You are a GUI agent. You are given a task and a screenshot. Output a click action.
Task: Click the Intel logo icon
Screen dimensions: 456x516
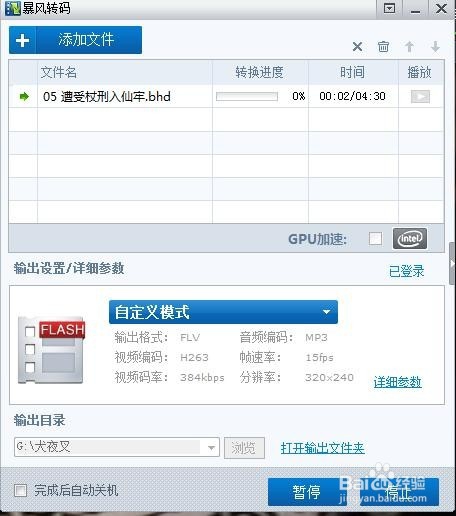pos(410,239)
